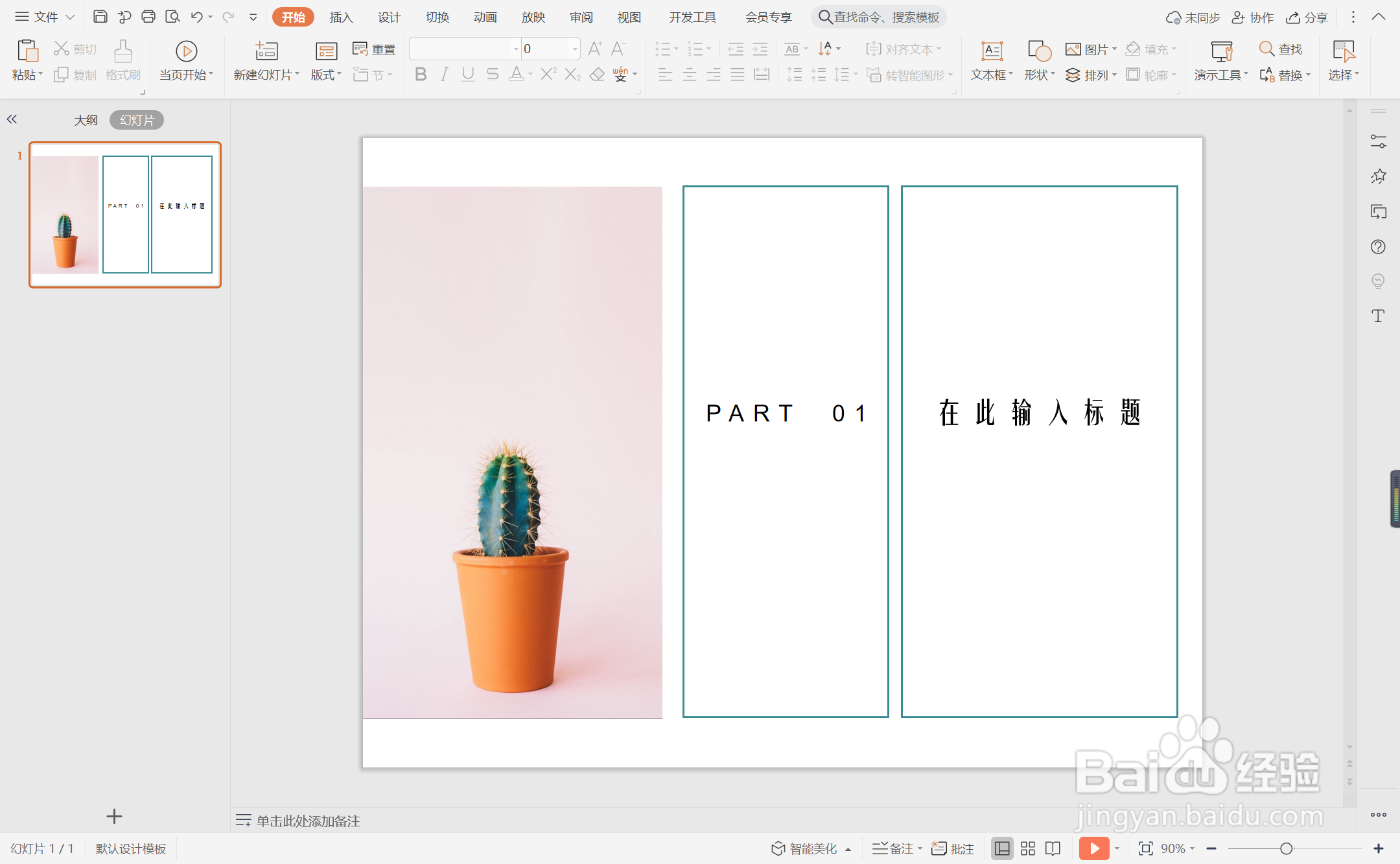This screenshot has width=1400, height=864.
Task: Click the Redo arrow icon
Action: (x=227, y=17)
